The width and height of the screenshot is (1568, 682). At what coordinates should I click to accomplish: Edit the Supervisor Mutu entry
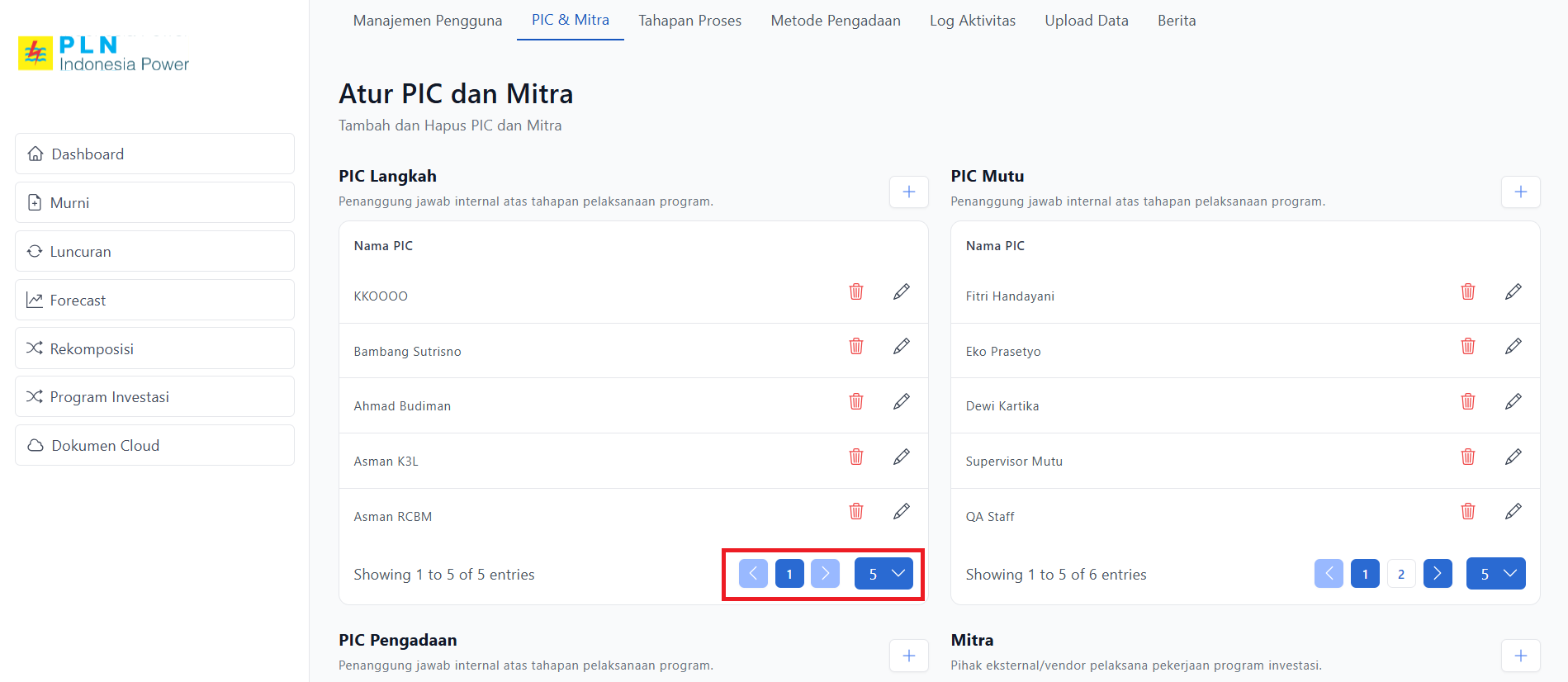coord(1513,457)
